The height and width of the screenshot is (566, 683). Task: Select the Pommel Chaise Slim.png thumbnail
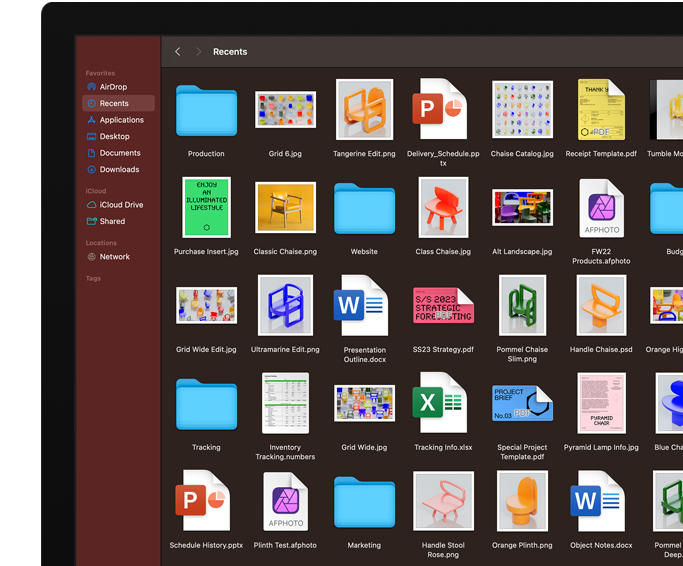pos(522,305)
